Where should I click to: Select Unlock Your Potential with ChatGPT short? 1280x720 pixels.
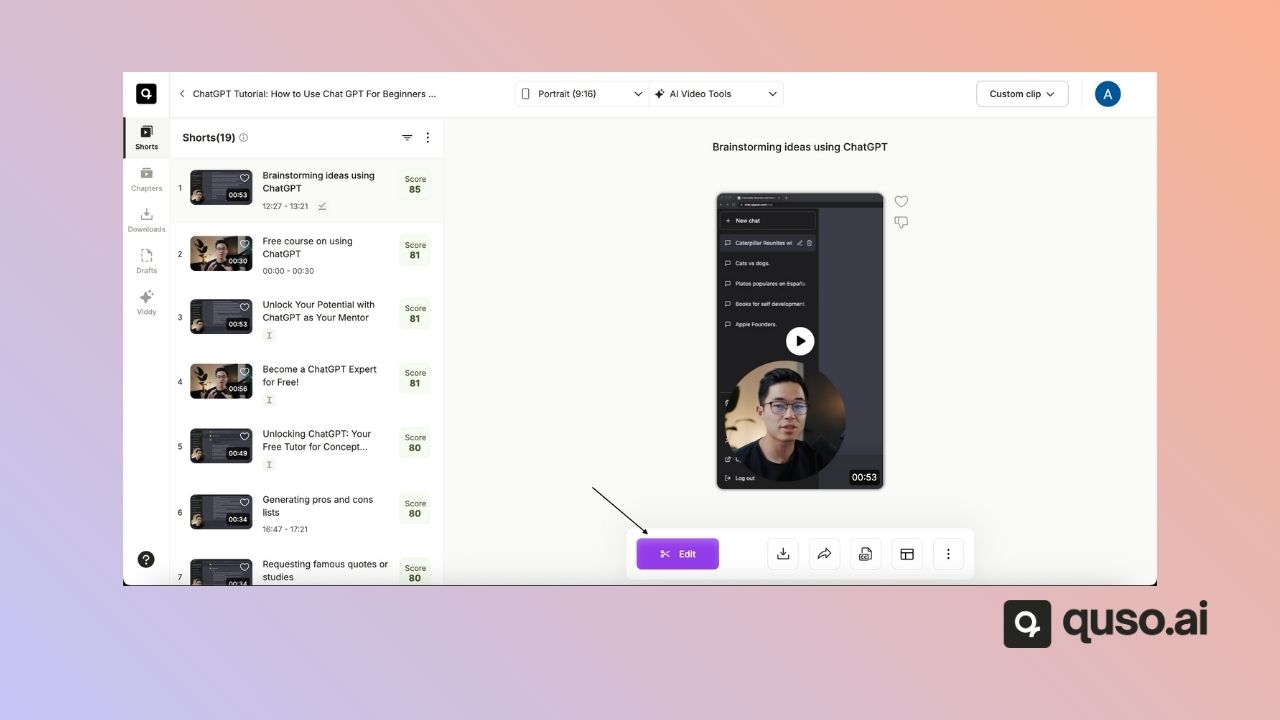point(306,318)
